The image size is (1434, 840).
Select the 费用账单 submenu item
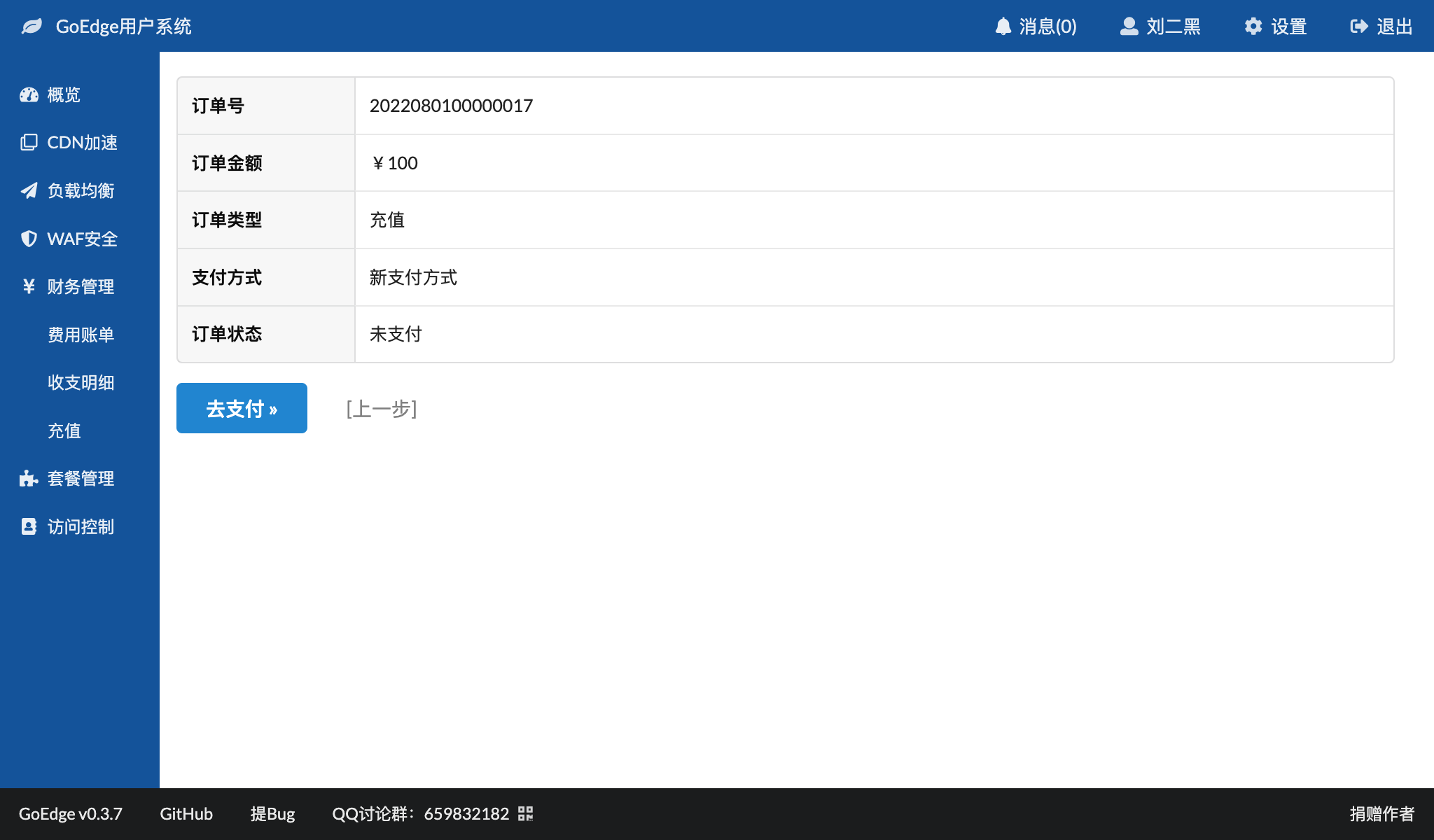click(80, 335)
